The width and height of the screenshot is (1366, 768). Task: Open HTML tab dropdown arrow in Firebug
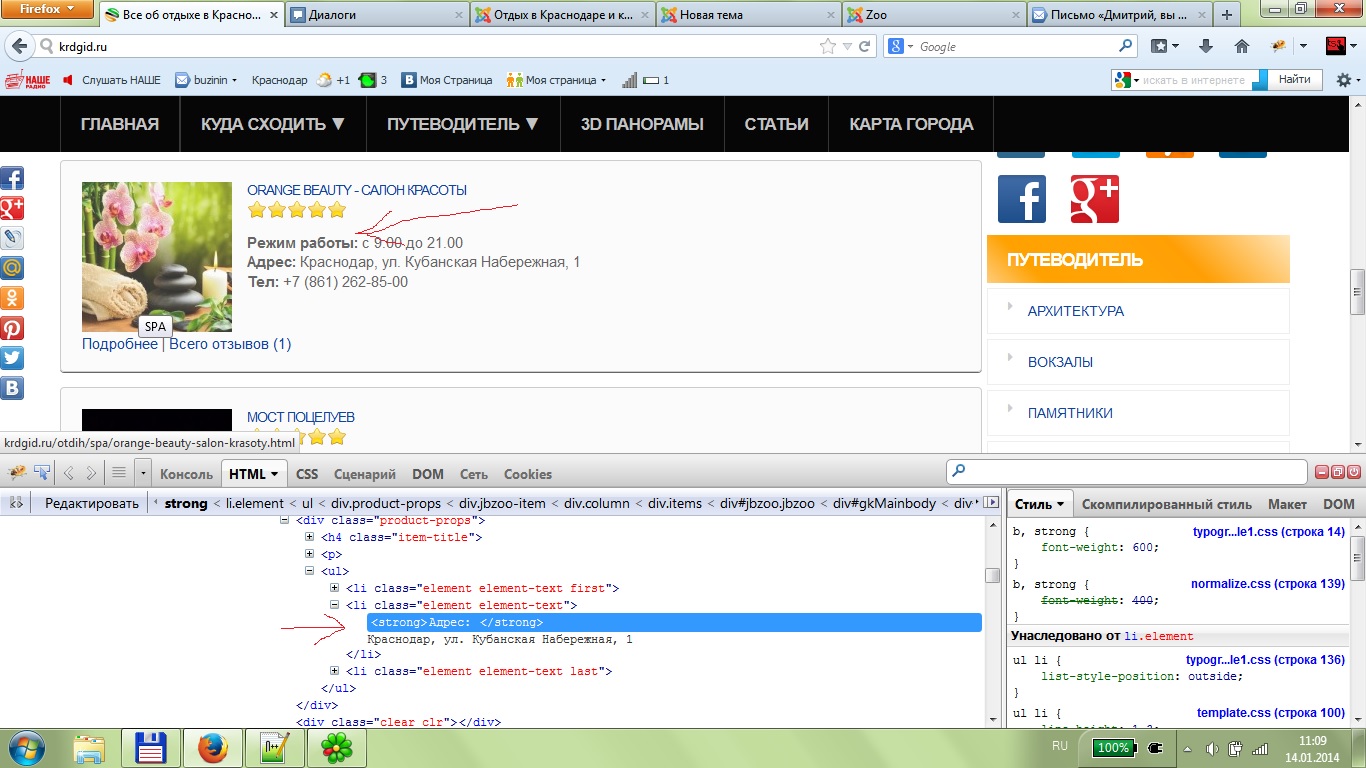click(275, 474)
